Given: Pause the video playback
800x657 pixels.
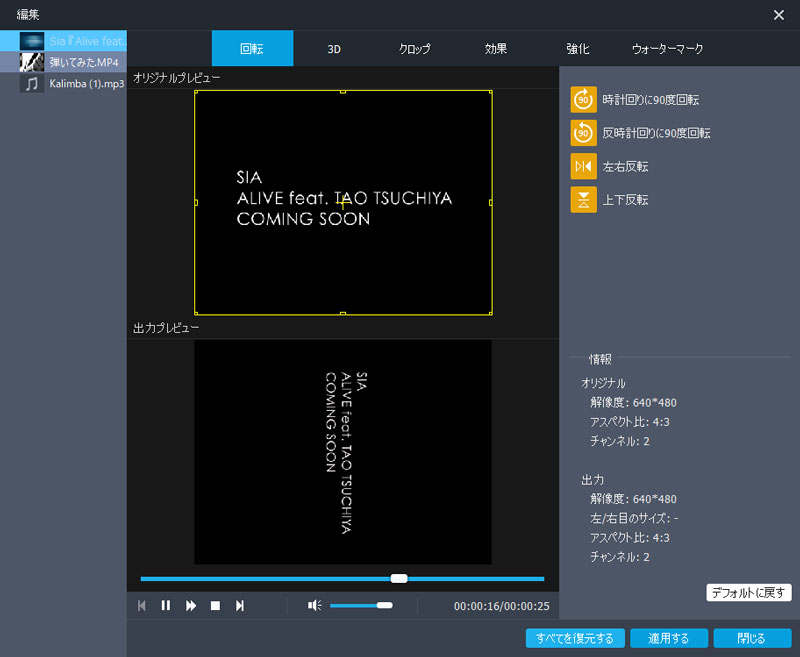Looking at the screenshot, I should [166, 605].
